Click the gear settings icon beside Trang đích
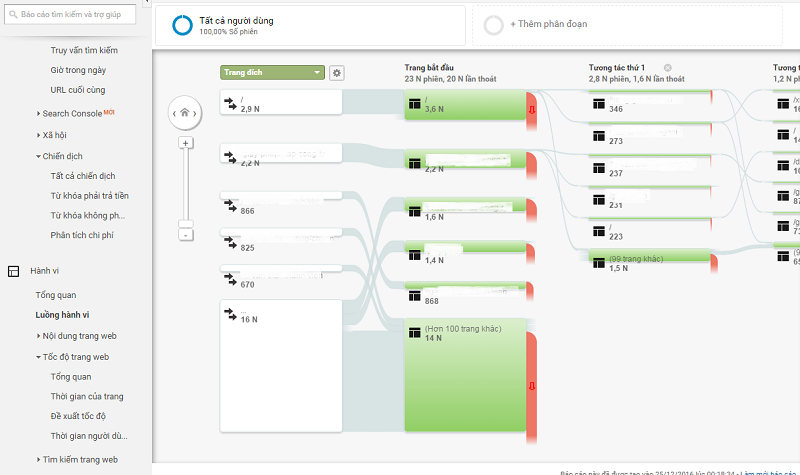Screen dimensions: 800x475 tap(337, 73)
